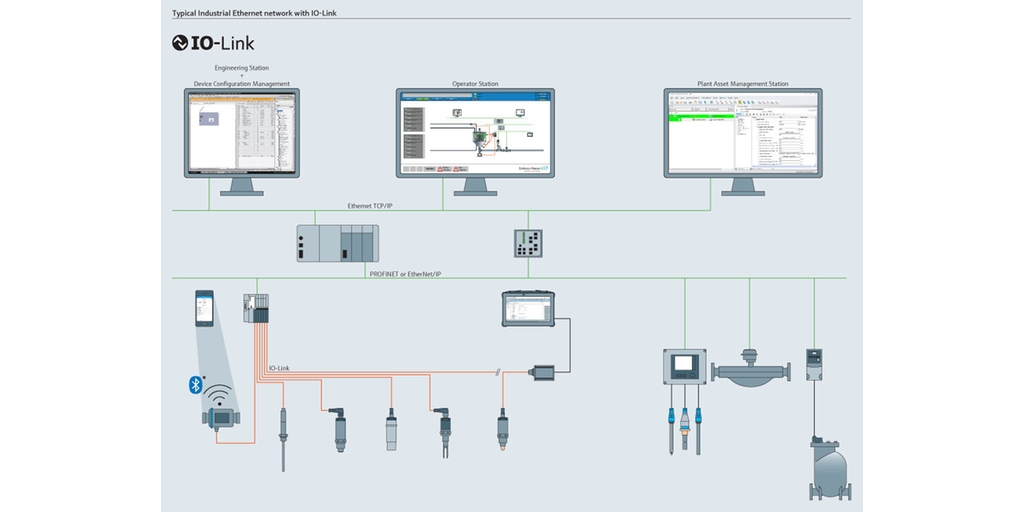Click the 'Ethernet TCP/IP' label
Screen dimensions: 1024x512
(x=370, y=206)
